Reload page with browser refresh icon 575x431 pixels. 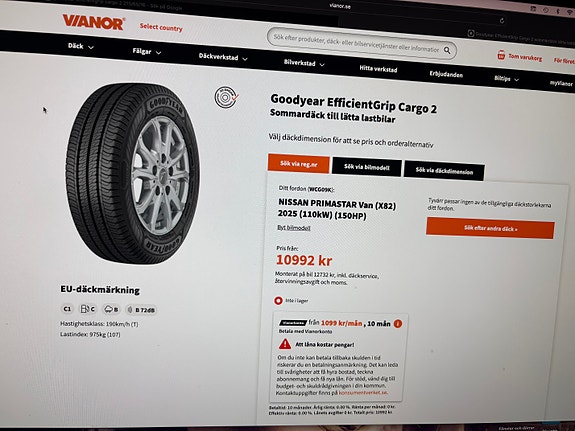(x=502, y=21)
